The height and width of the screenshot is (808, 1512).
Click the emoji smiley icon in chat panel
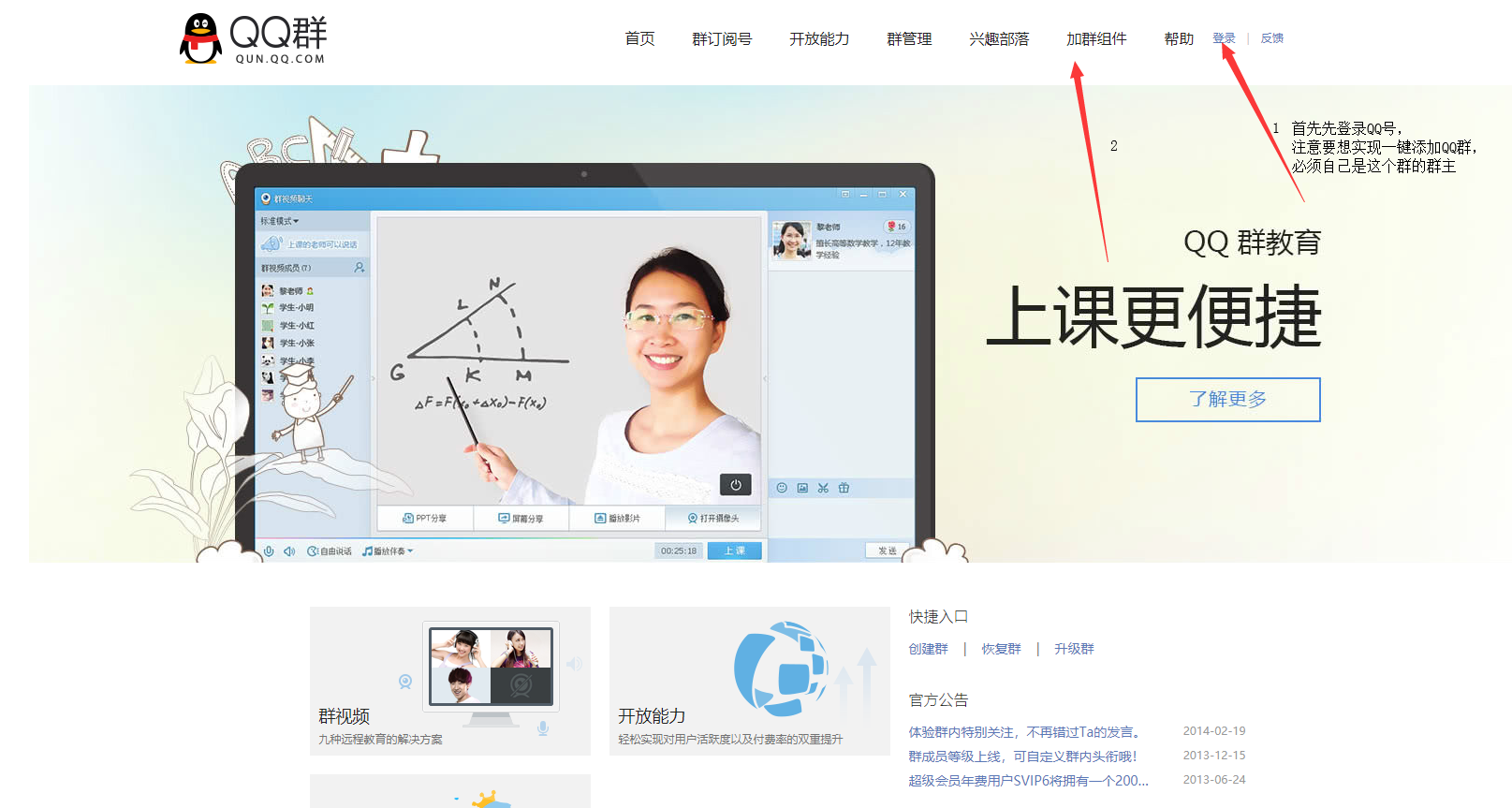point(782,488)
